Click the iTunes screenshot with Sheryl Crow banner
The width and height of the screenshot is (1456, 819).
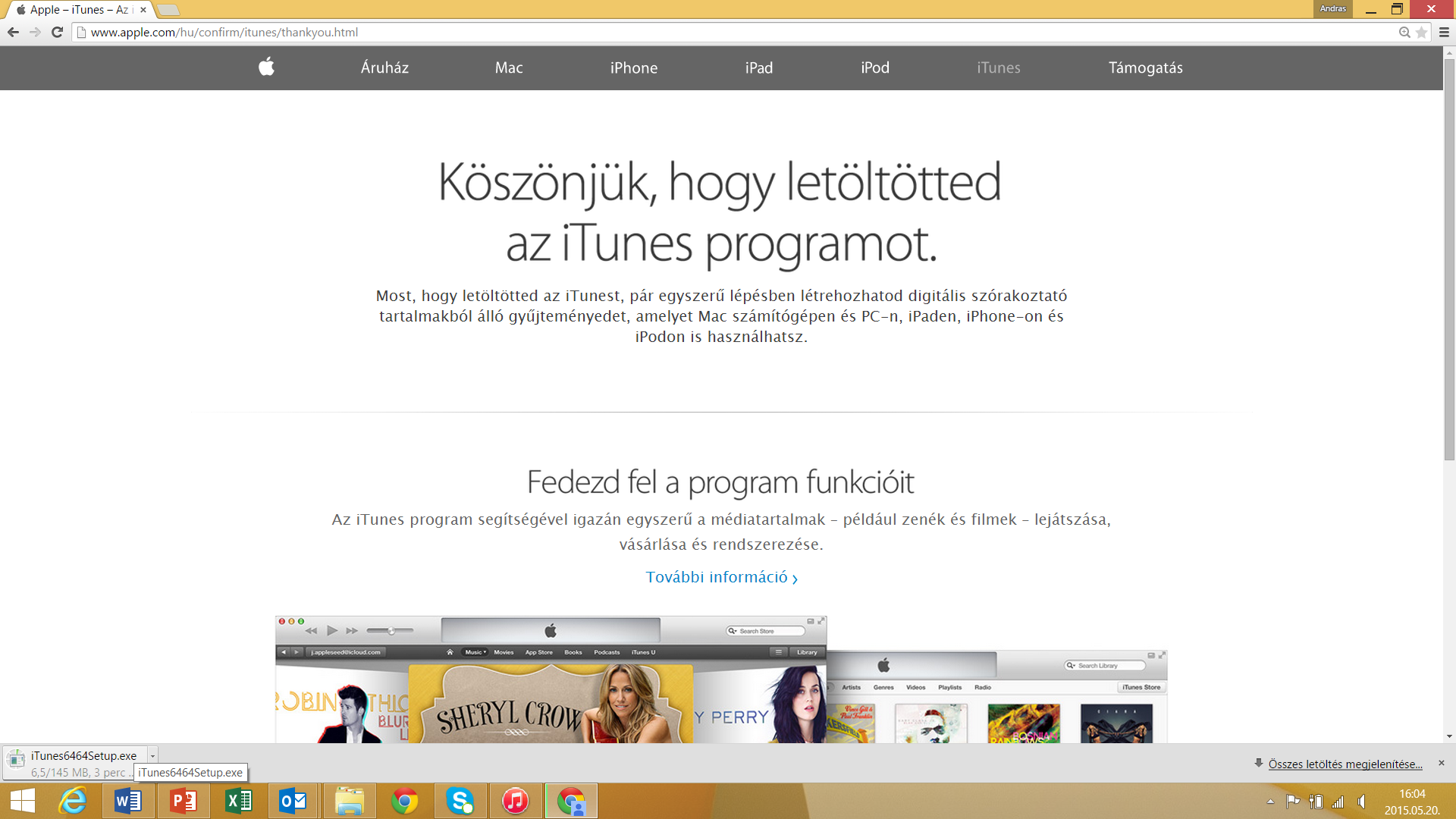click(x=551, y=679)
